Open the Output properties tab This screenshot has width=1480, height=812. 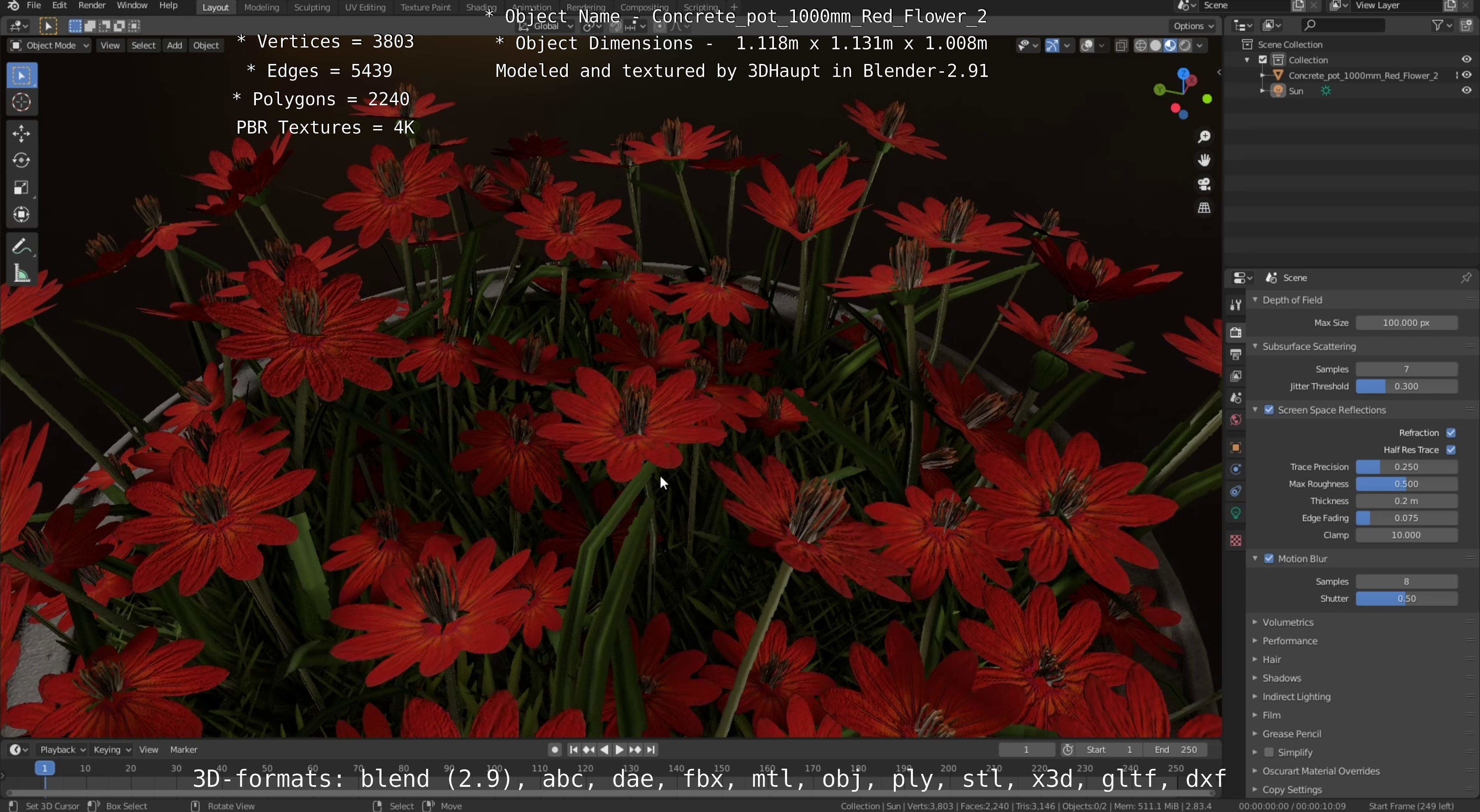(1236, 354)
